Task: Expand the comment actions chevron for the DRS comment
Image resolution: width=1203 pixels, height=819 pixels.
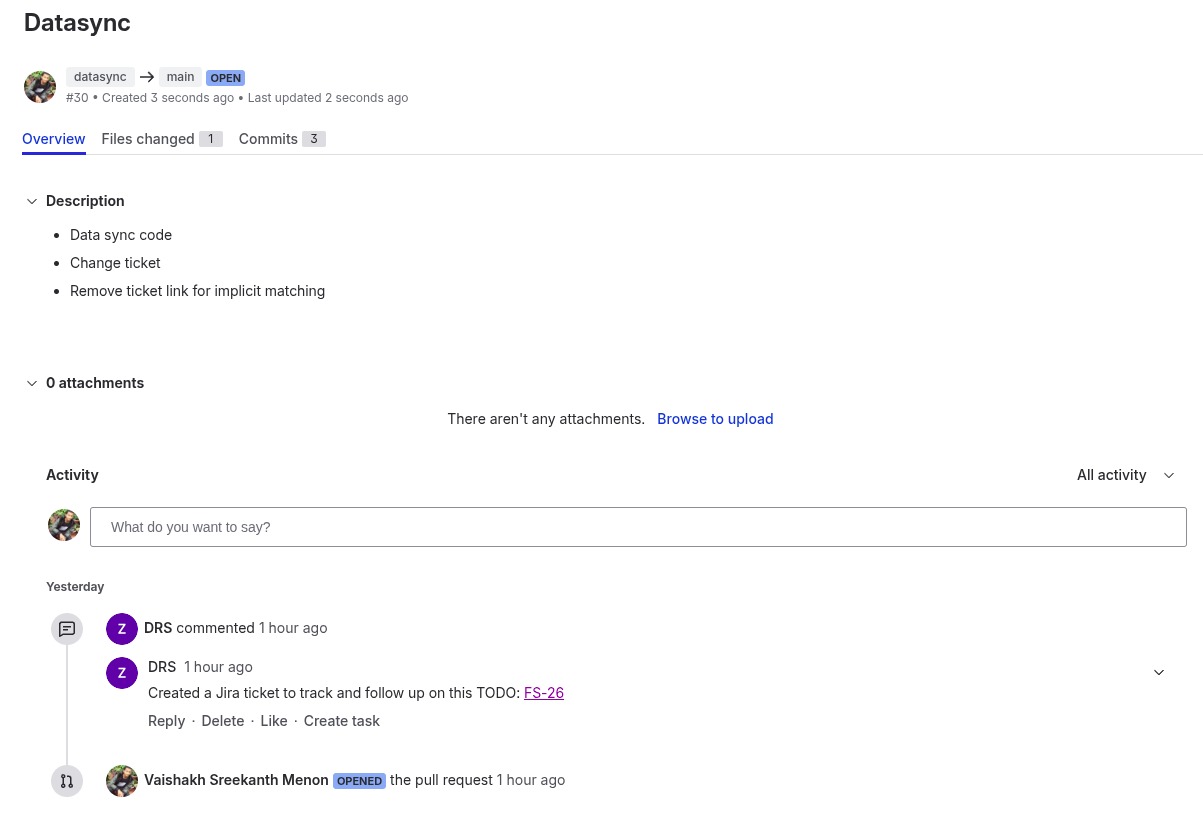Action: (1159, 672)
